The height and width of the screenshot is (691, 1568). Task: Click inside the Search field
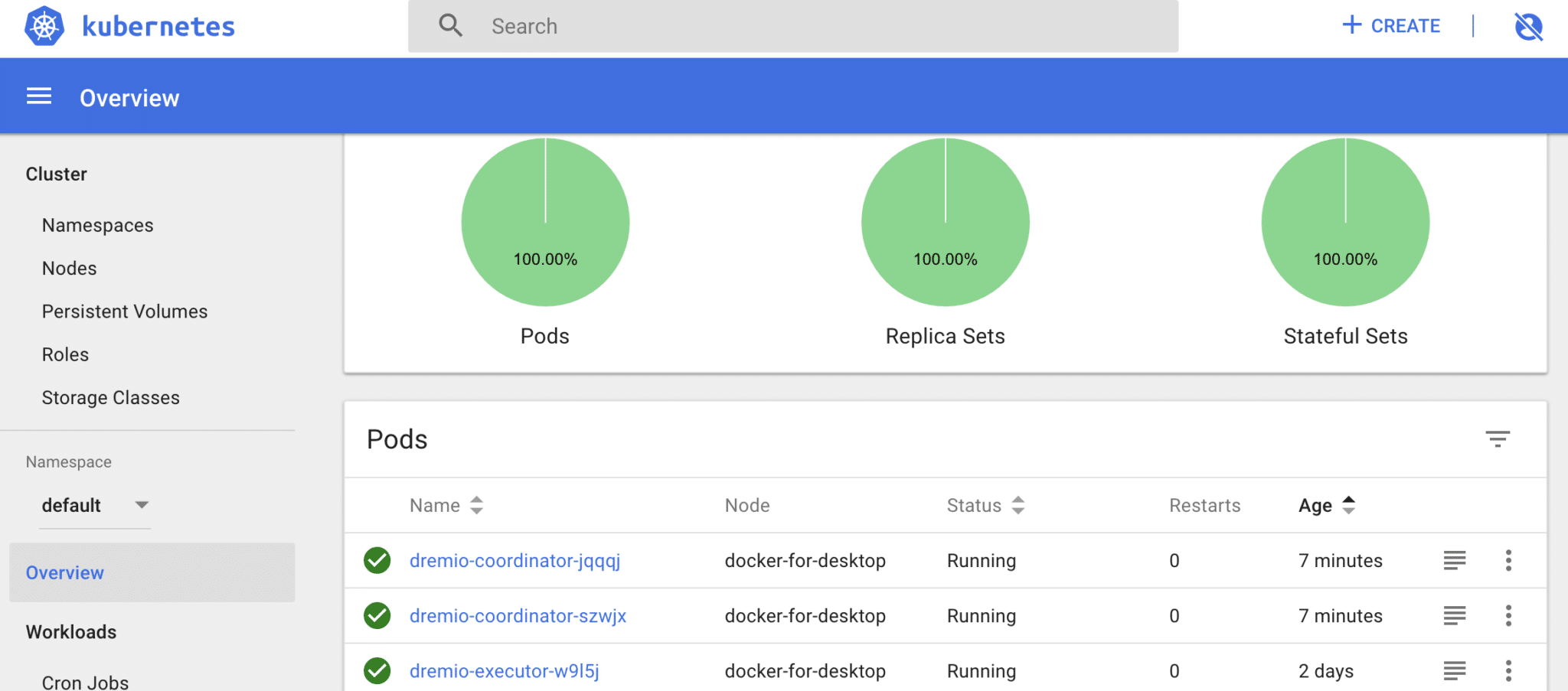[x=766, y=26]
